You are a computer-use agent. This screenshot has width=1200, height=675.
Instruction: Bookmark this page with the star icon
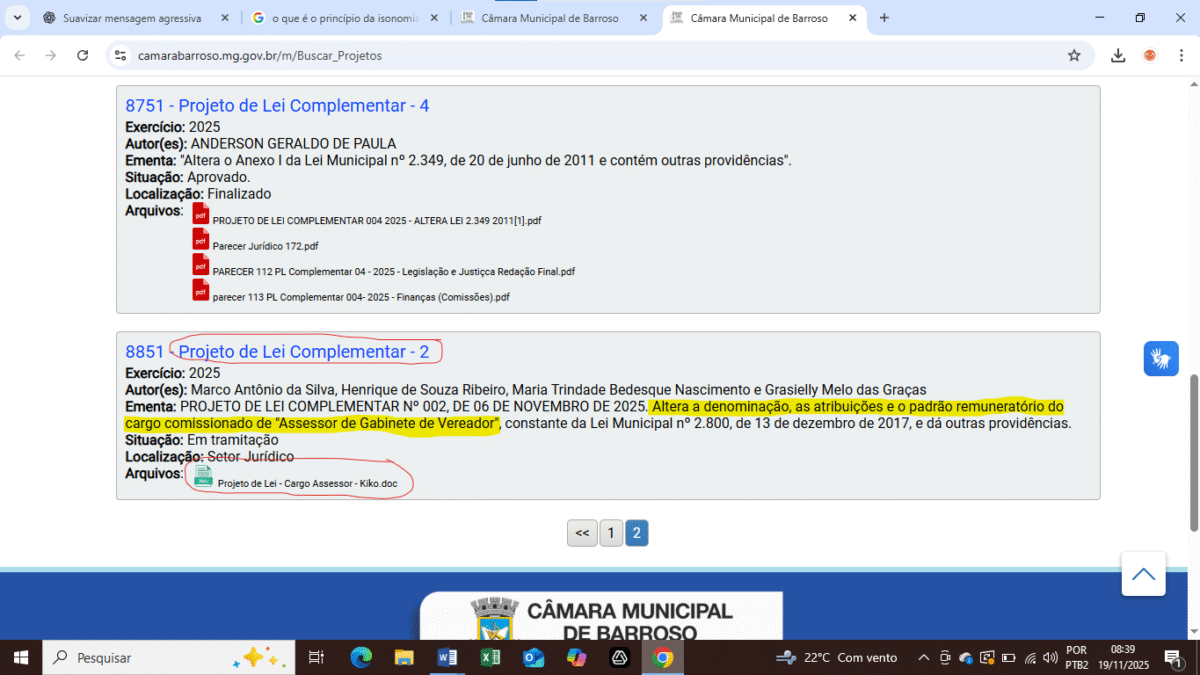(x=1074, y=56)
